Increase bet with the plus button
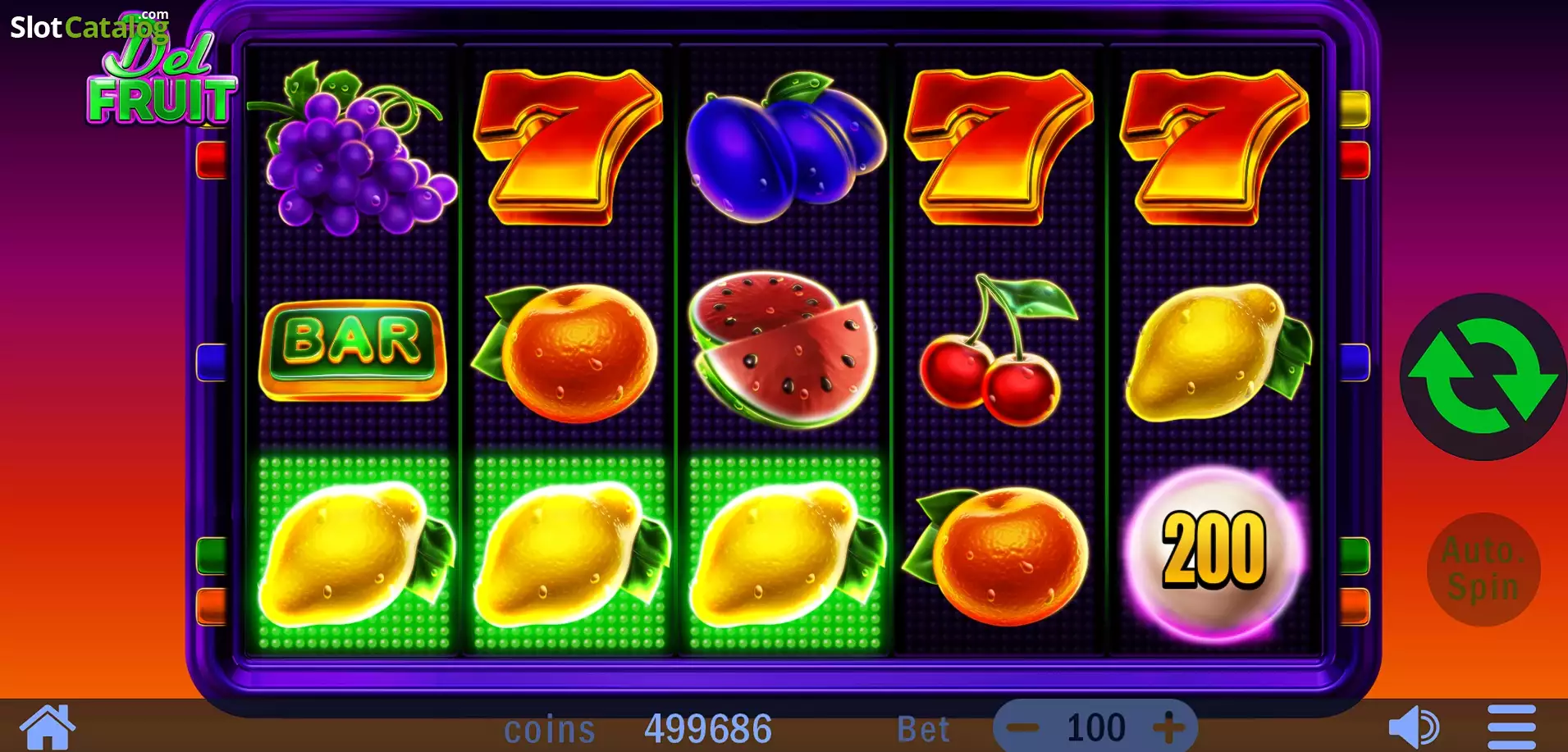The height and width of the screenshot is (752, 1568). [x=1168, y=727]
